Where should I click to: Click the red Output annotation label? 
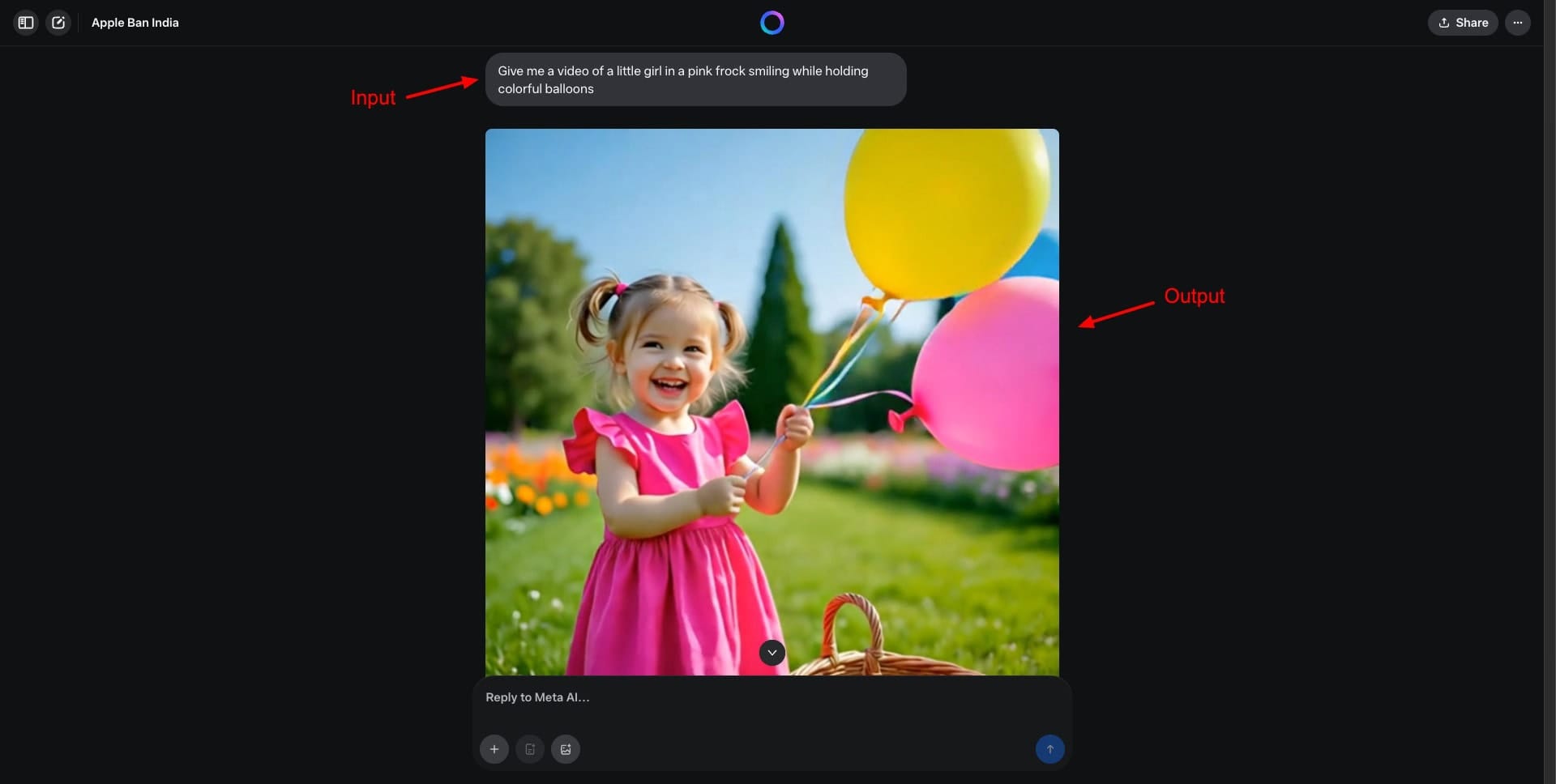[1194, 296]
